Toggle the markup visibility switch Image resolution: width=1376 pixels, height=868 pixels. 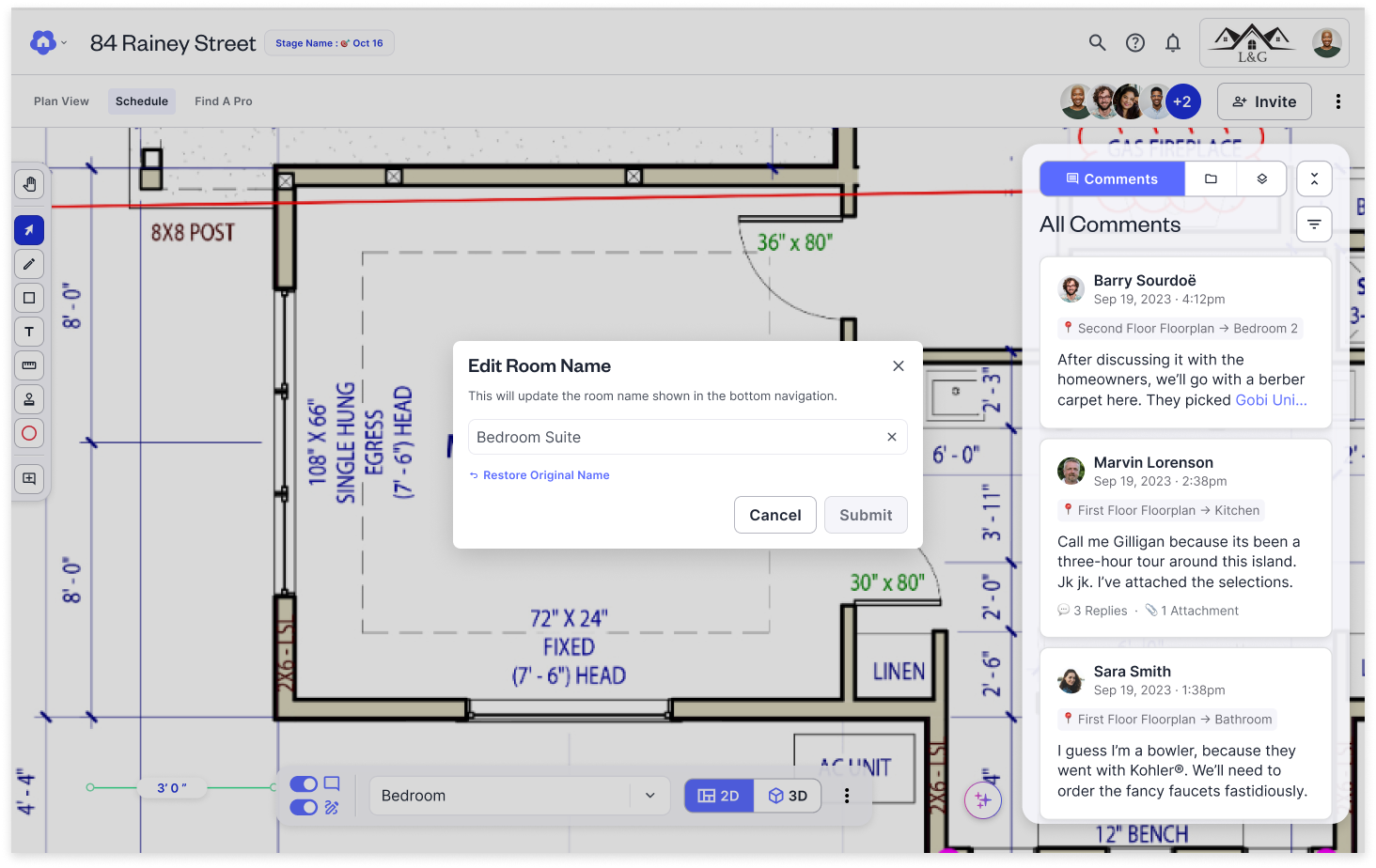(304, 808)
